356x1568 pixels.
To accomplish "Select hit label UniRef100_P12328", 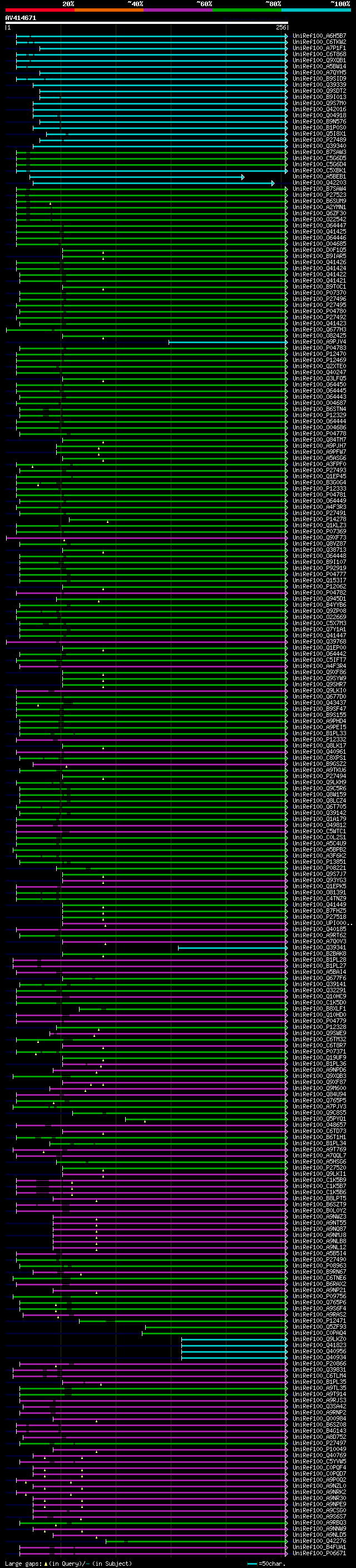I will (319, 1027).
